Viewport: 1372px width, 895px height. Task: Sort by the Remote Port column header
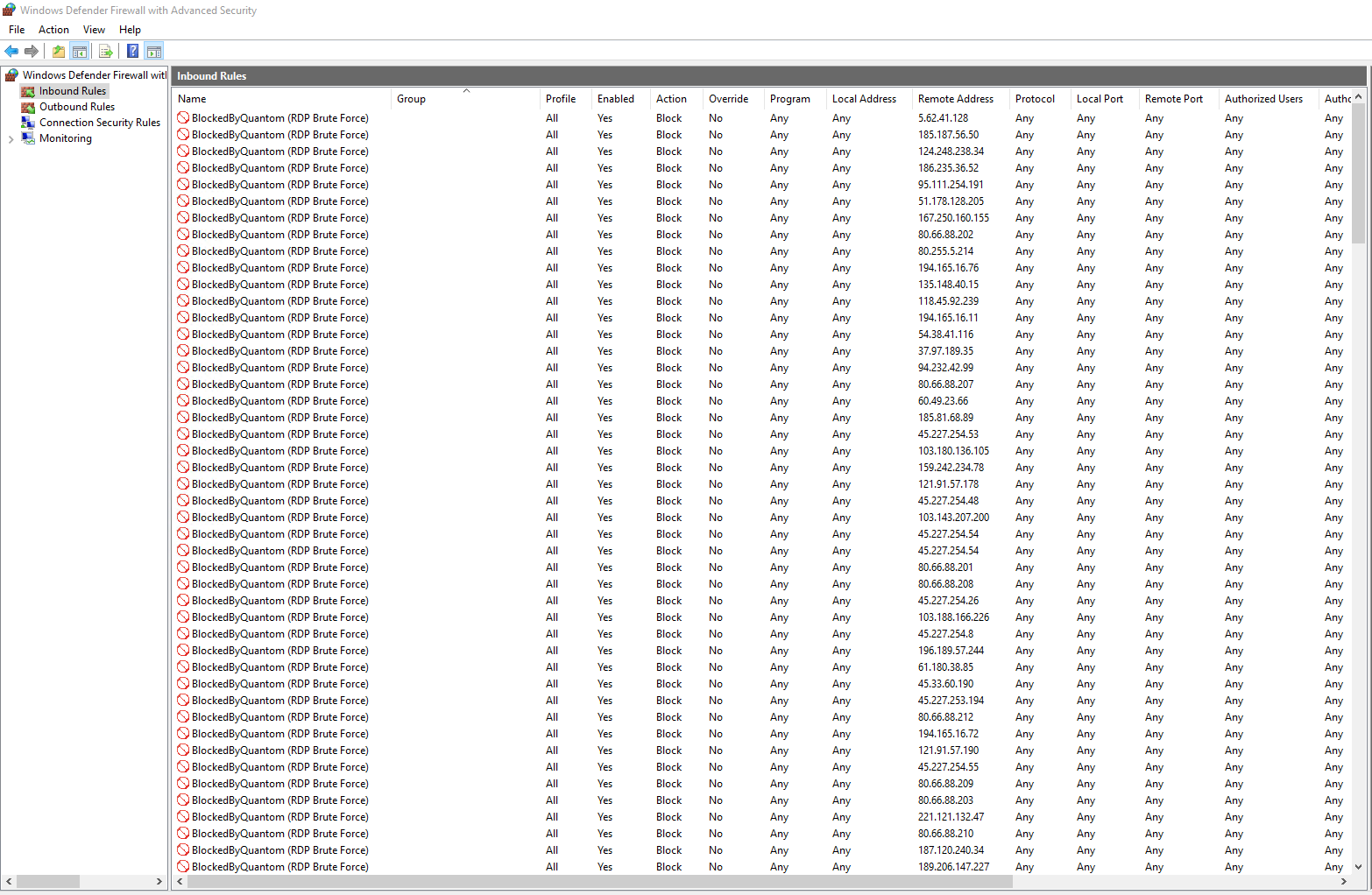pos(1179,99)
